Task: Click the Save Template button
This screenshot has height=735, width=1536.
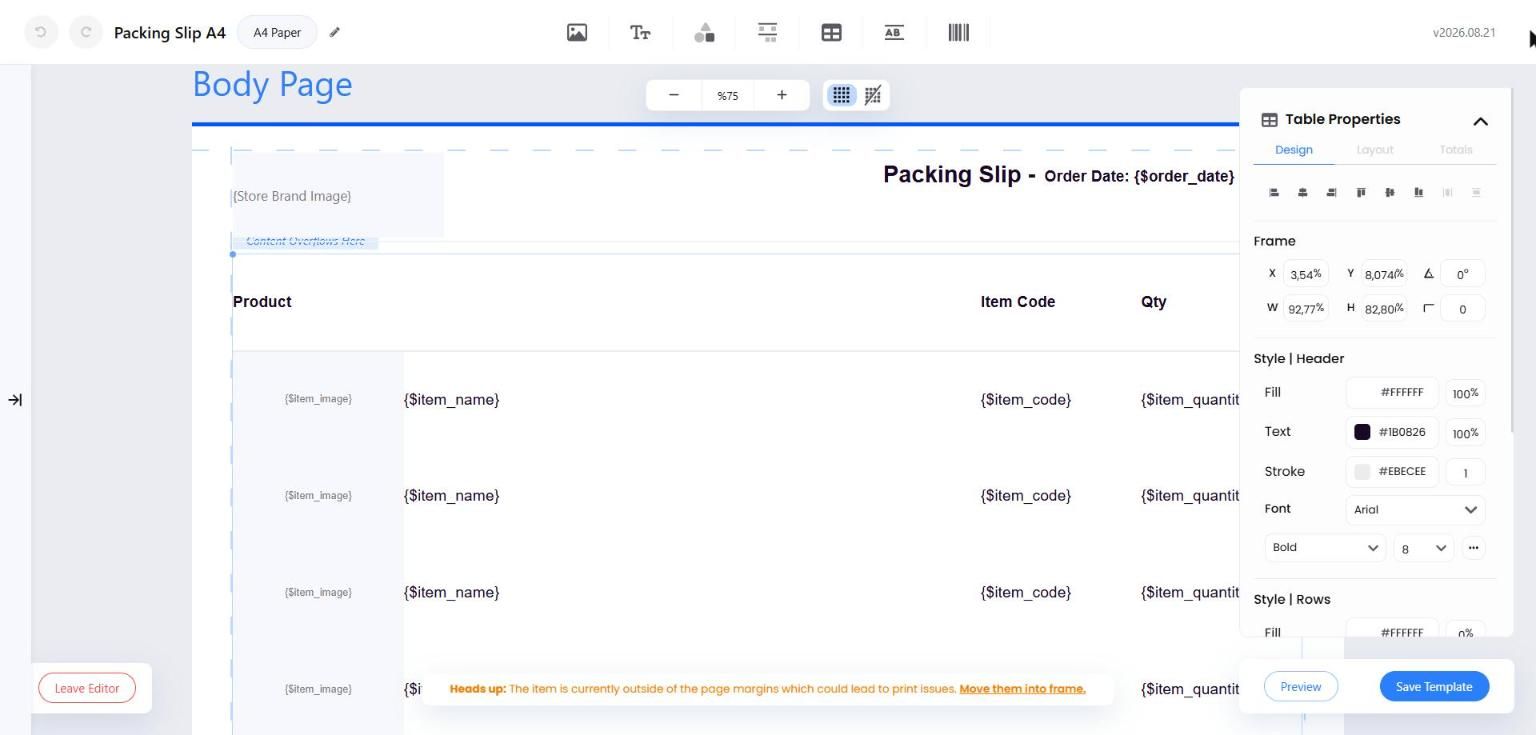Action: pos(1434,687)
